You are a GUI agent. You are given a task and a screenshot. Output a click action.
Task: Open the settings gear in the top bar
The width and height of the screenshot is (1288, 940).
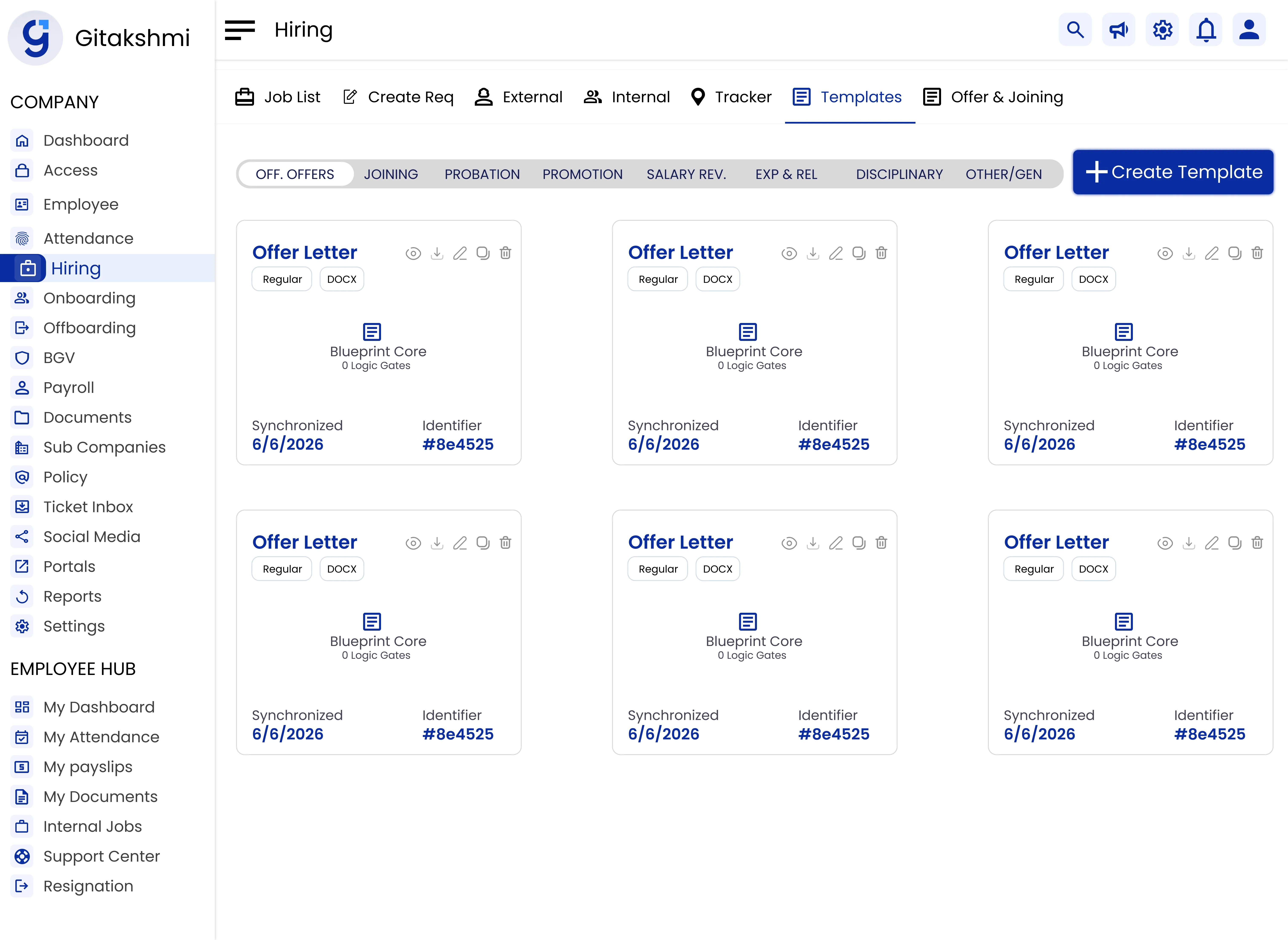[x=1162, y=30]
